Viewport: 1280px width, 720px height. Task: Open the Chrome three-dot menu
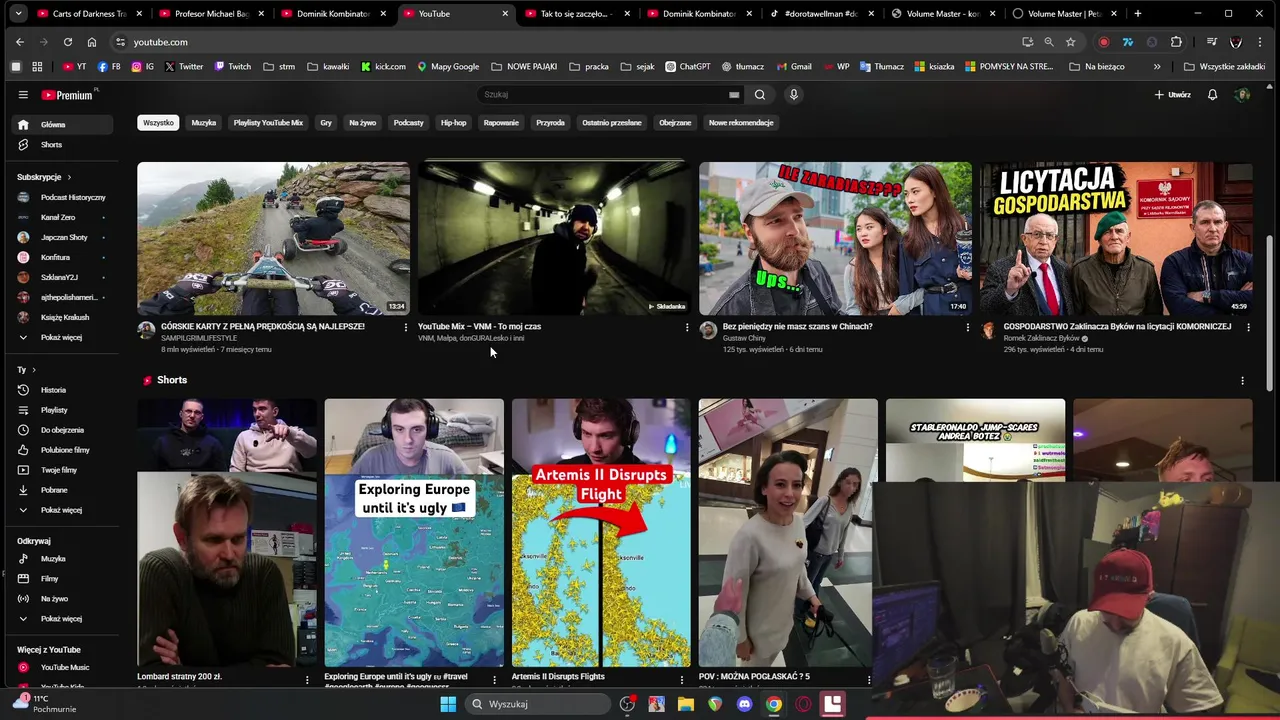1260,42
